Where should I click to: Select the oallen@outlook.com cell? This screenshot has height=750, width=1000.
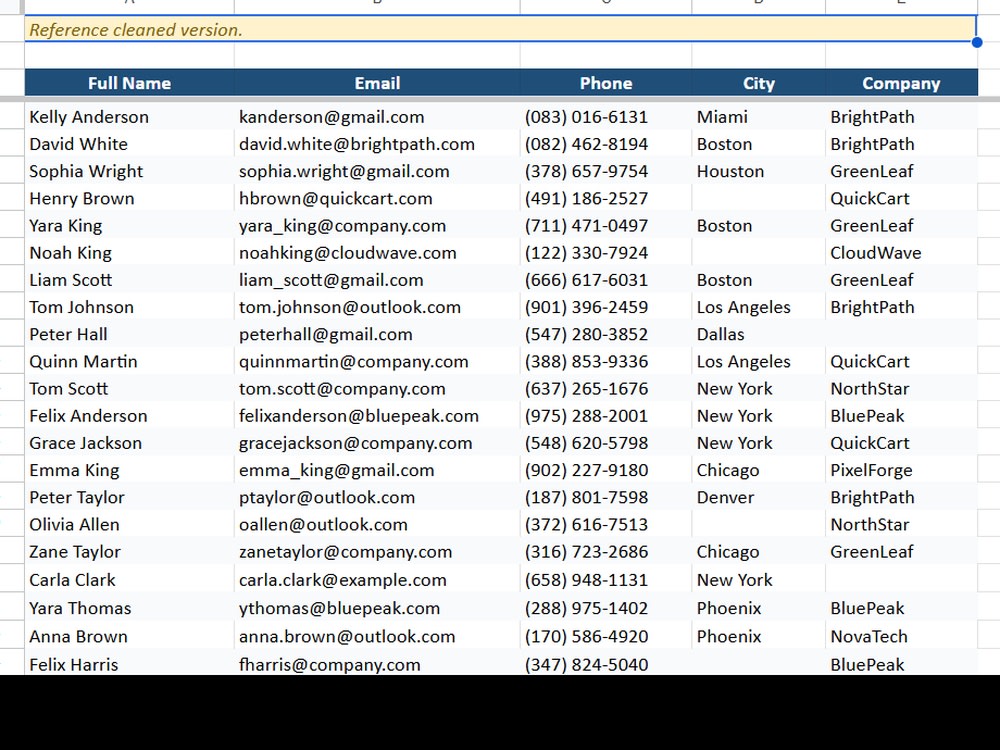(x=377, y=524)
